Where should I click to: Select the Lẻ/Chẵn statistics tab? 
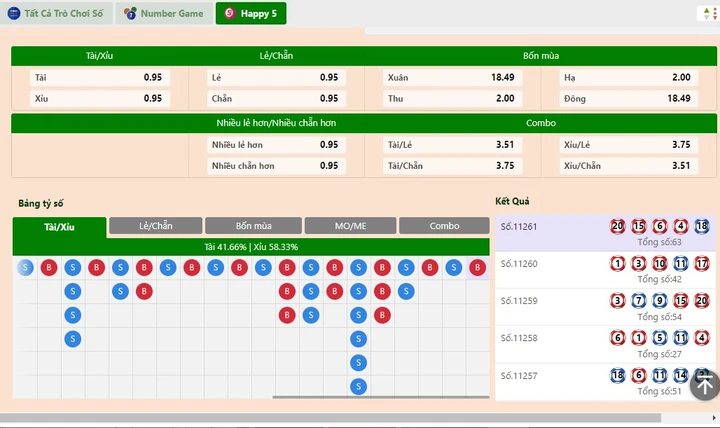point(155,226)
